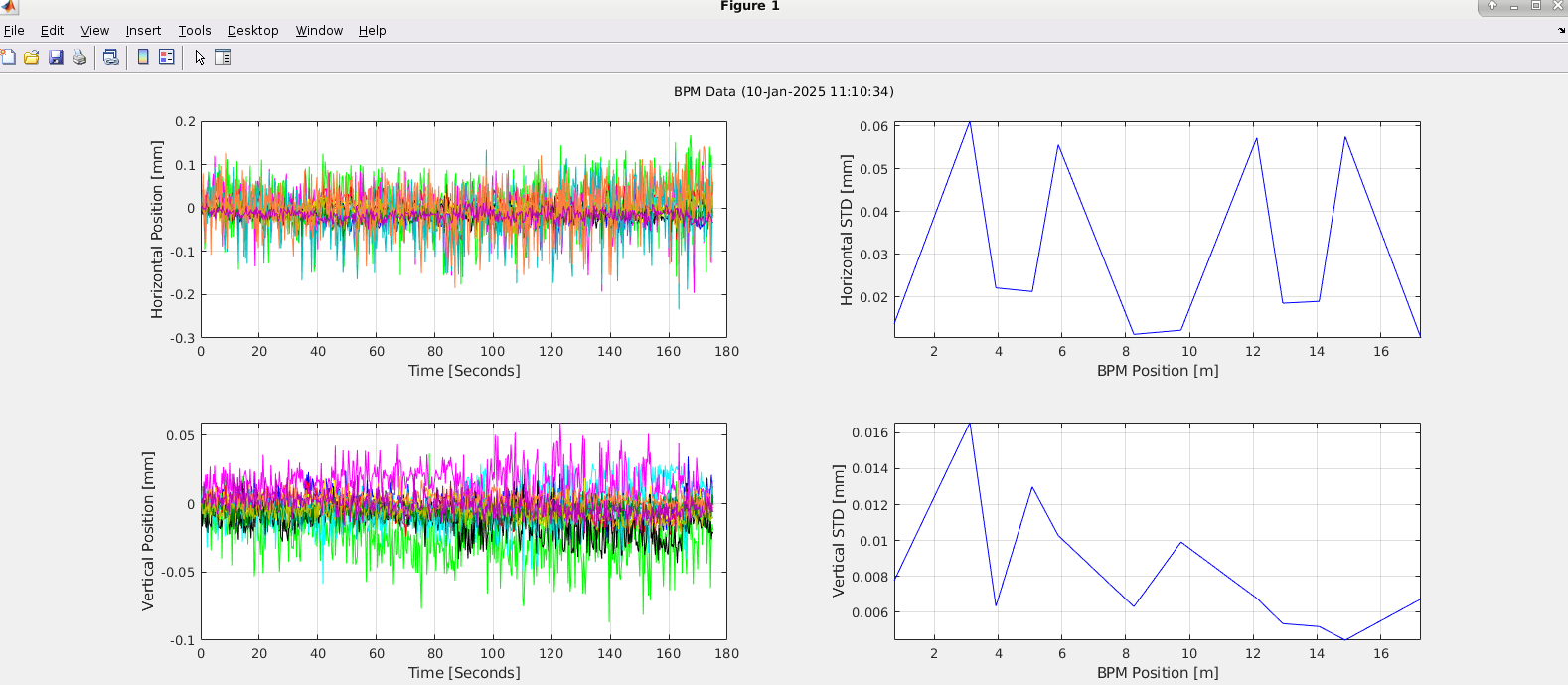Click the Link Plot toolbar icon
Image resolution: width=1568 pixels, height=685 pixels.
(x=111, y=57)
